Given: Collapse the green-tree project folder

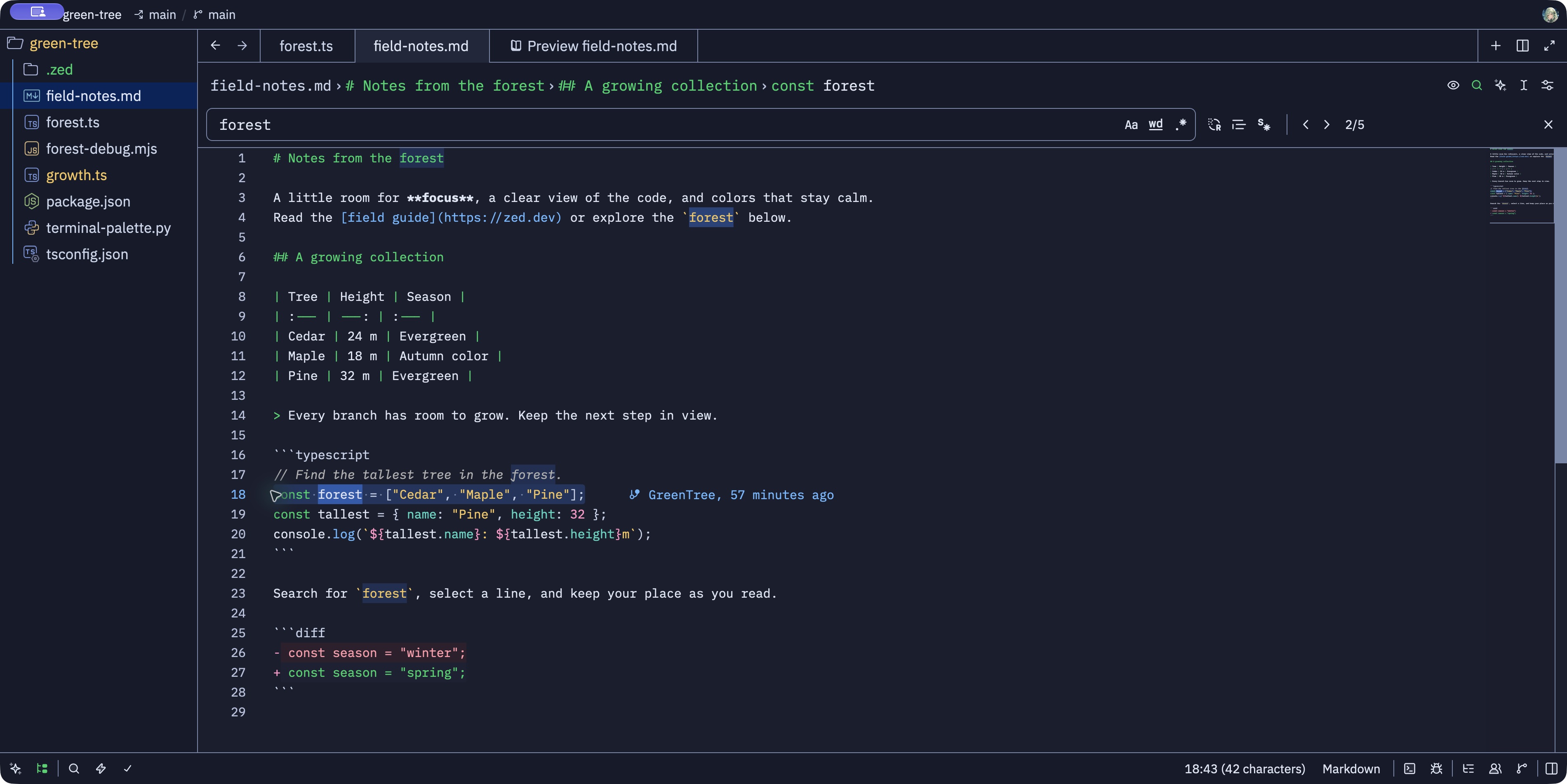Looking at the screenshot, I should click(99, 44).
